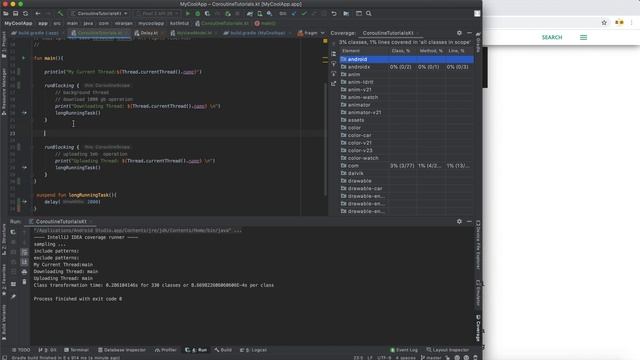Click the AVD Manager device icon in the toolbar
The image size is (640, 360).
[260, 13]
